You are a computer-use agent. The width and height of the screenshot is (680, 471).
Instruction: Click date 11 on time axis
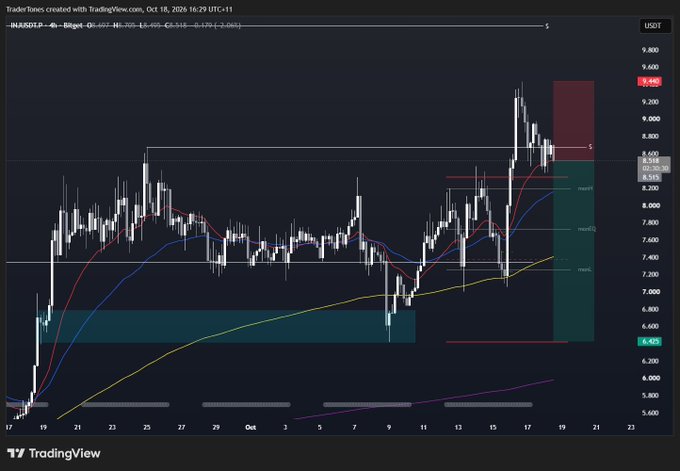point(423,427)
